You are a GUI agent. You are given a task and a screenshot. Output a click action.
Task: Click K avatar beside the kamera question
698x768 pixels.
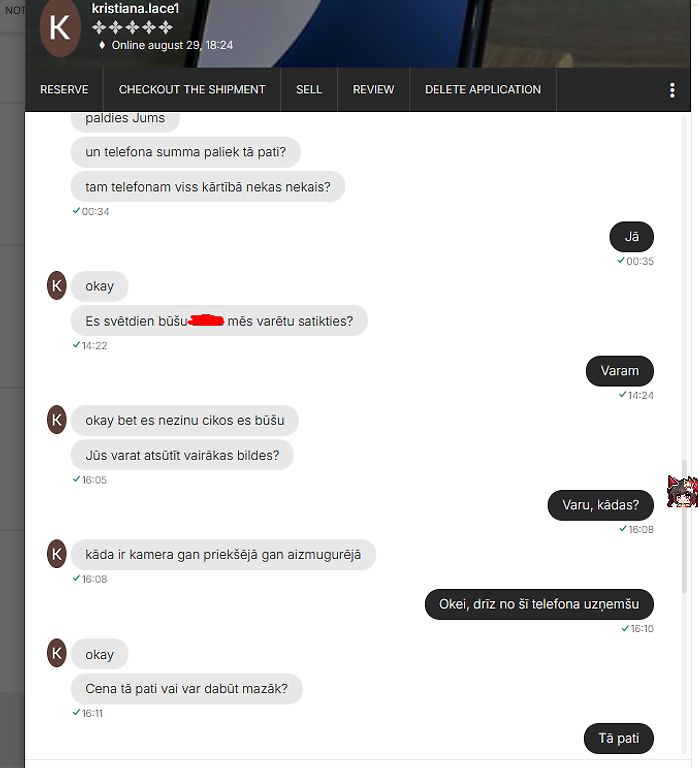tap(57, 554)
